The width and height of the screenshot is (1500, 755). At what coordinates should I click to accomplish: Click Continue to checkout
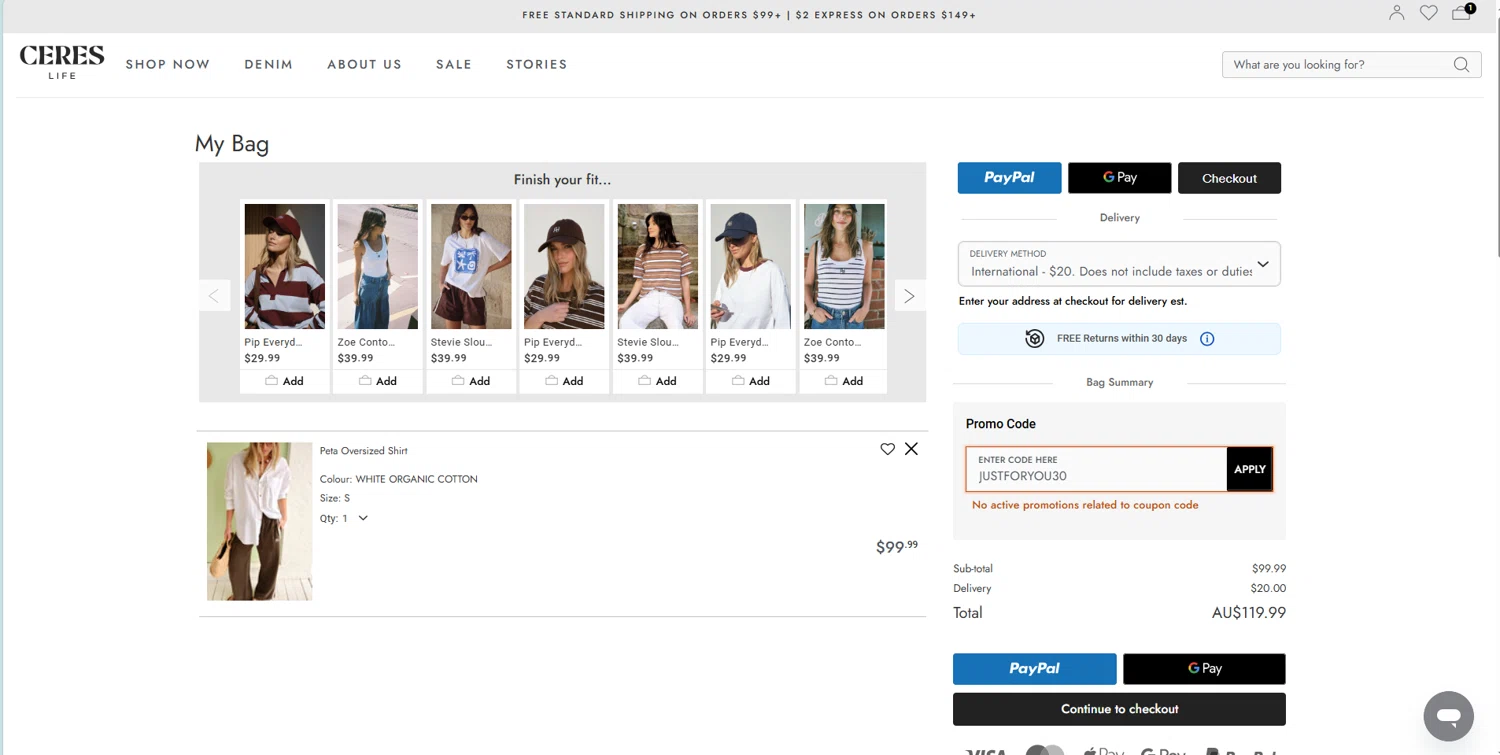(x=1119, y=709)
